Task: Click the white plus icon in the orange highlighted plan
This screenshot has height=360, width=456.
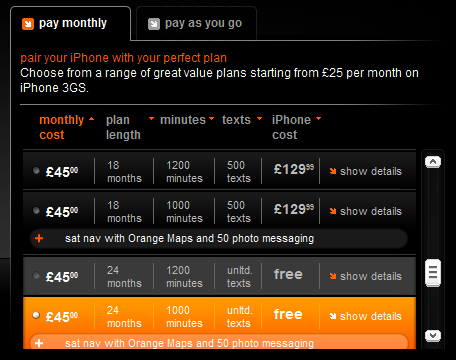Action: click(39, 343)
